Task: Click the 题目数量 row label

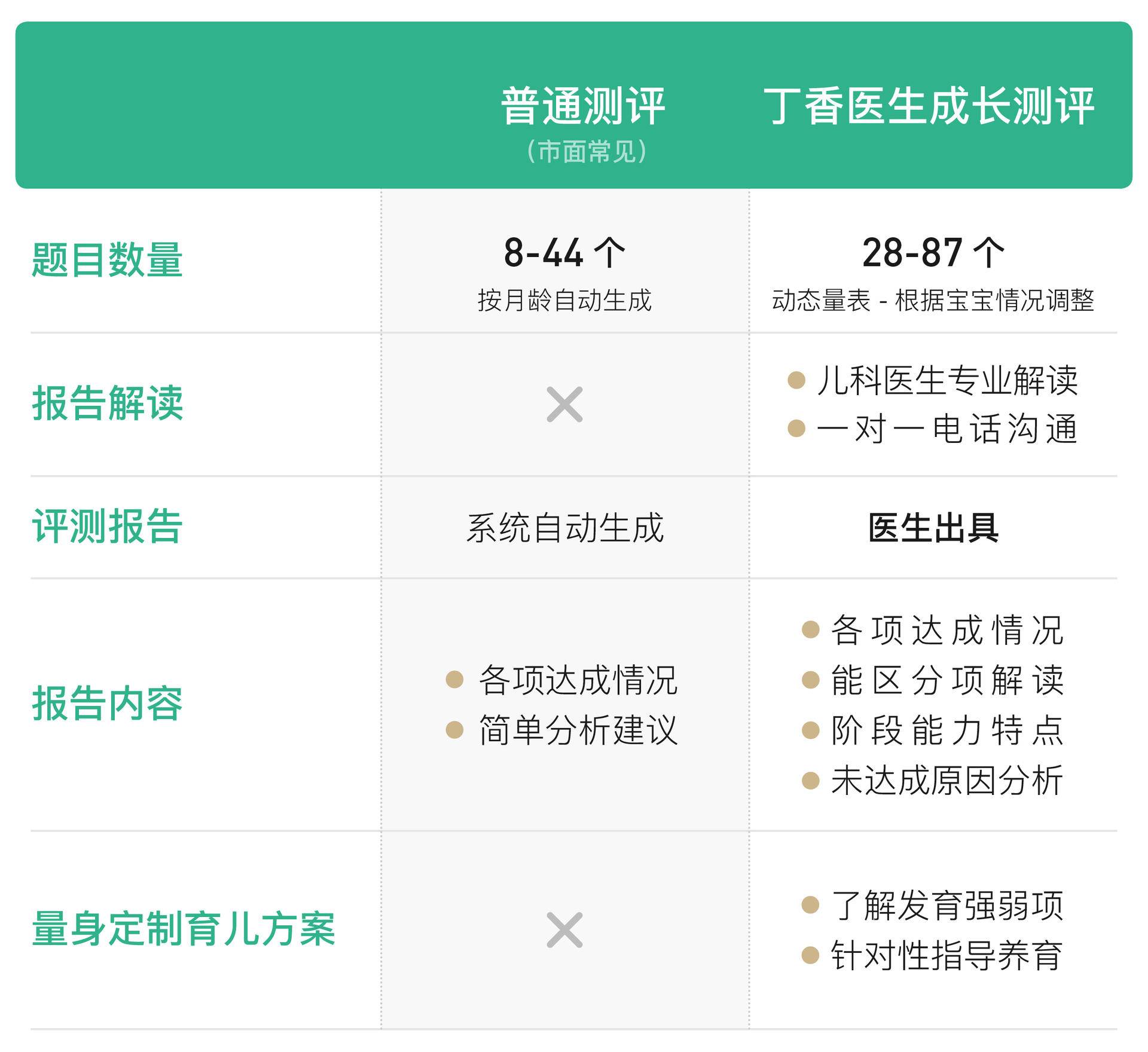Action: (107, 260)
